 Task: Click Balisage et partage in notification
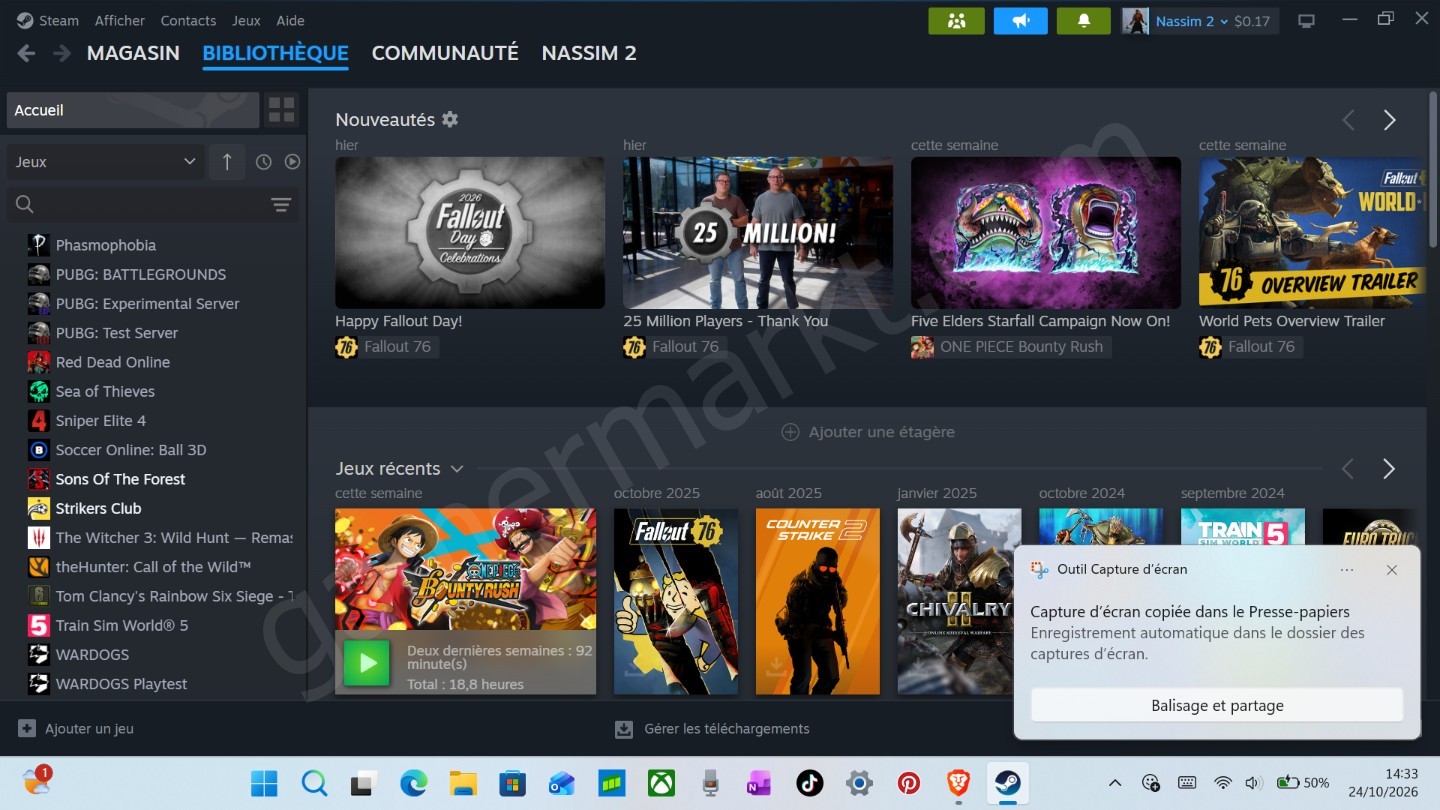(x=1217, y=705)
